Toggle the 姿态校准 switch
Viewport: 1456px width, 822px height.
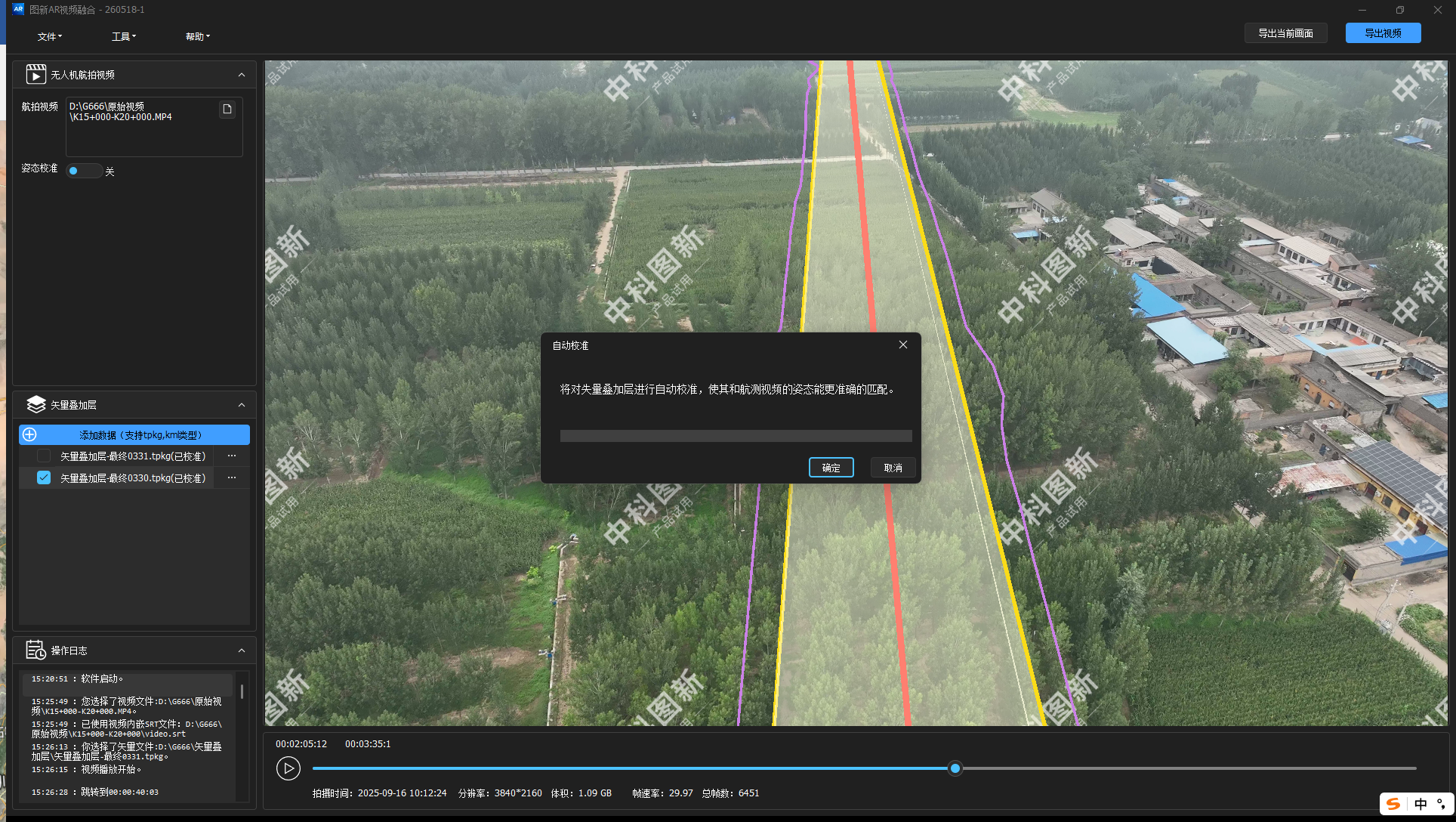[84, 171]
